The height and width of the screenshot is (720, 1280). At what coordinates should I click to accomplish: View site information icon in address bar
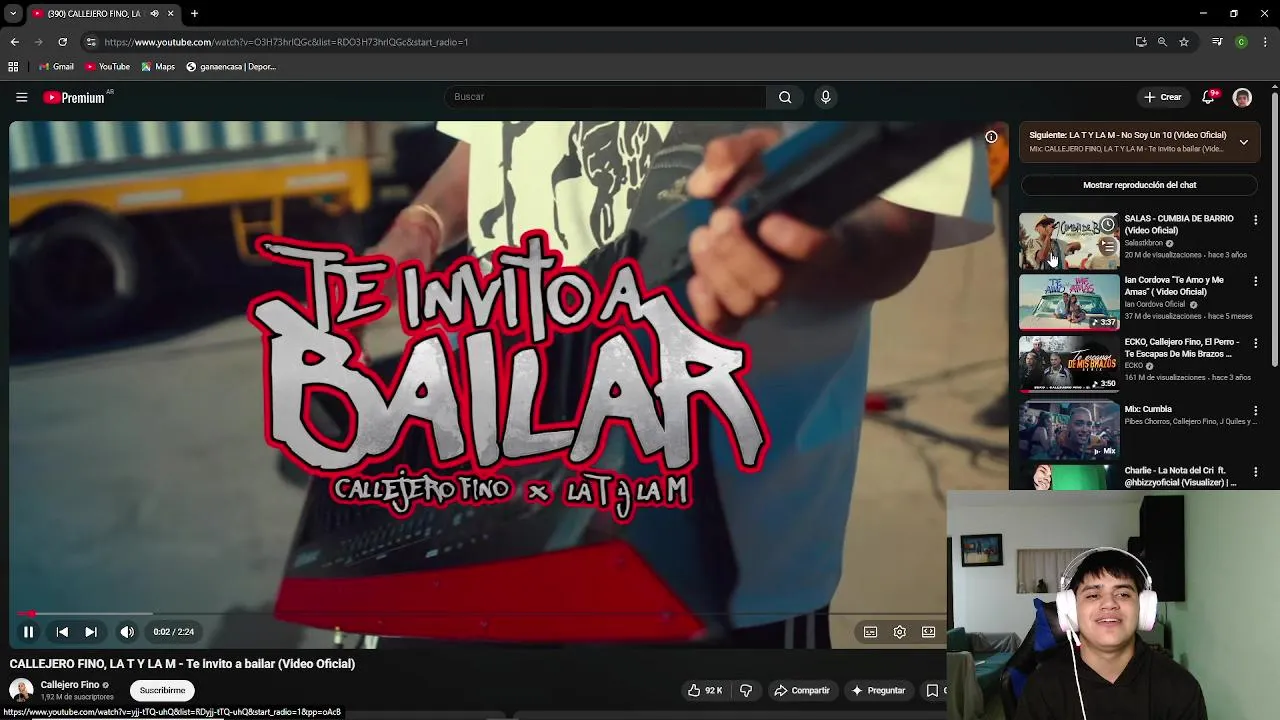pos(91,42)
